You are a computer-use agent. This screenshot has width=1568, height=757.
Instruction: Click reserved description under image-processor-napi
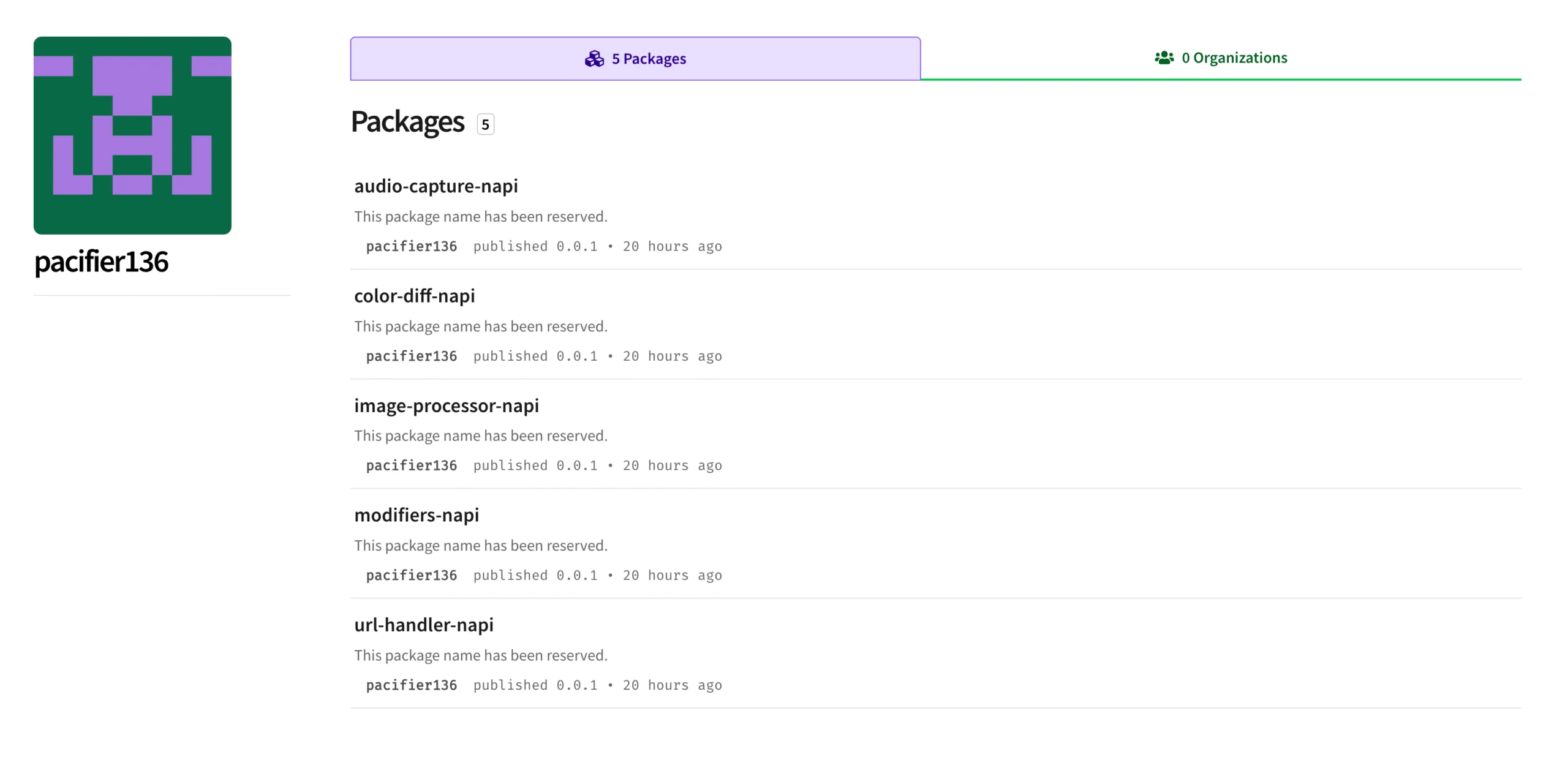(x=481, y=435)
